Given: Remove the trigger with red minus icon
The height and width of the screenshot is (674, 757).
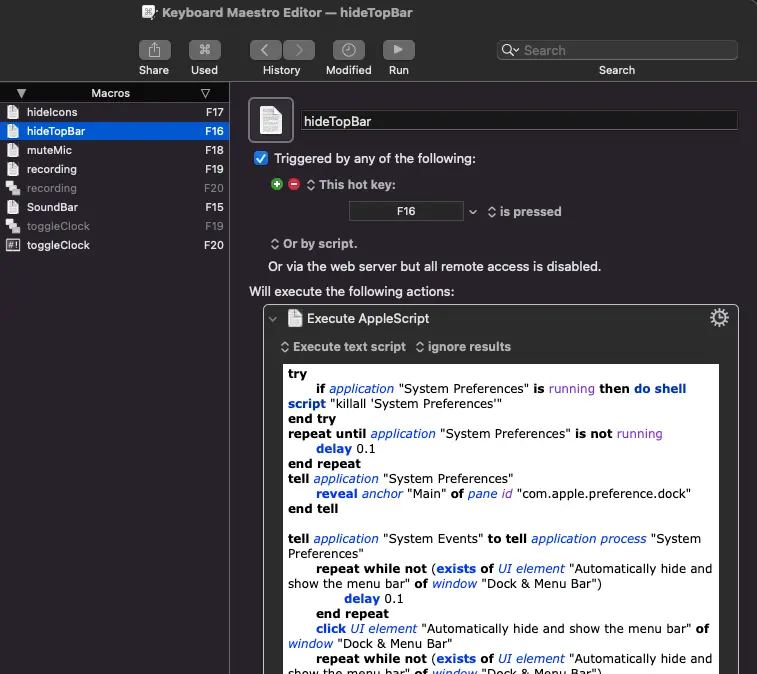Looking at the screenshot, I should pyautogui.click(x=294, y=184).
